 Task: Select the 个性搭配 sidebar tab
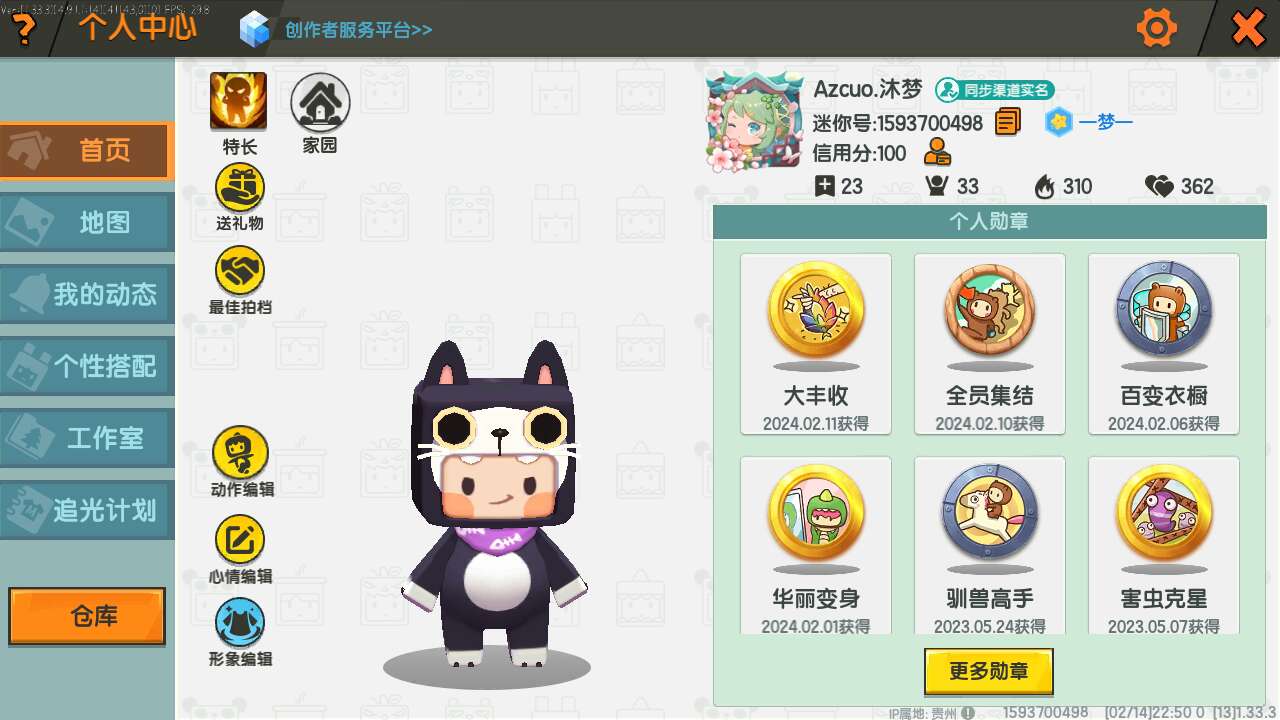[87, 366]
